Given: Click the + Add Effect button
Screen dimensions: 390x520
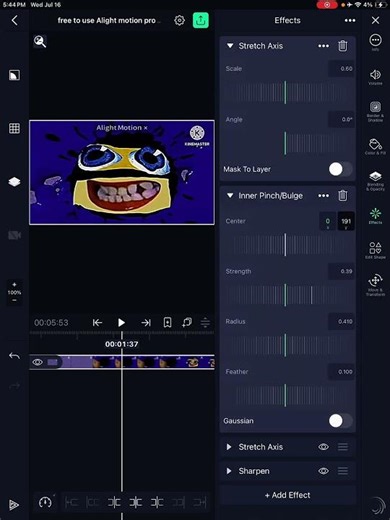Looking at the screenshot, I should (287, 495).
